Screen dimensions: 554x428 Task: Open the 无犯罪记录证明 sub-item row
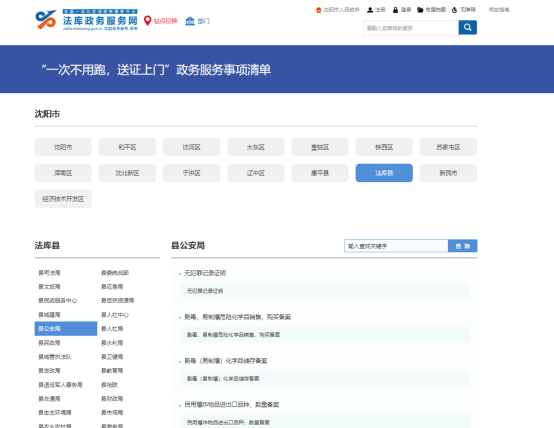click(325, 291)
